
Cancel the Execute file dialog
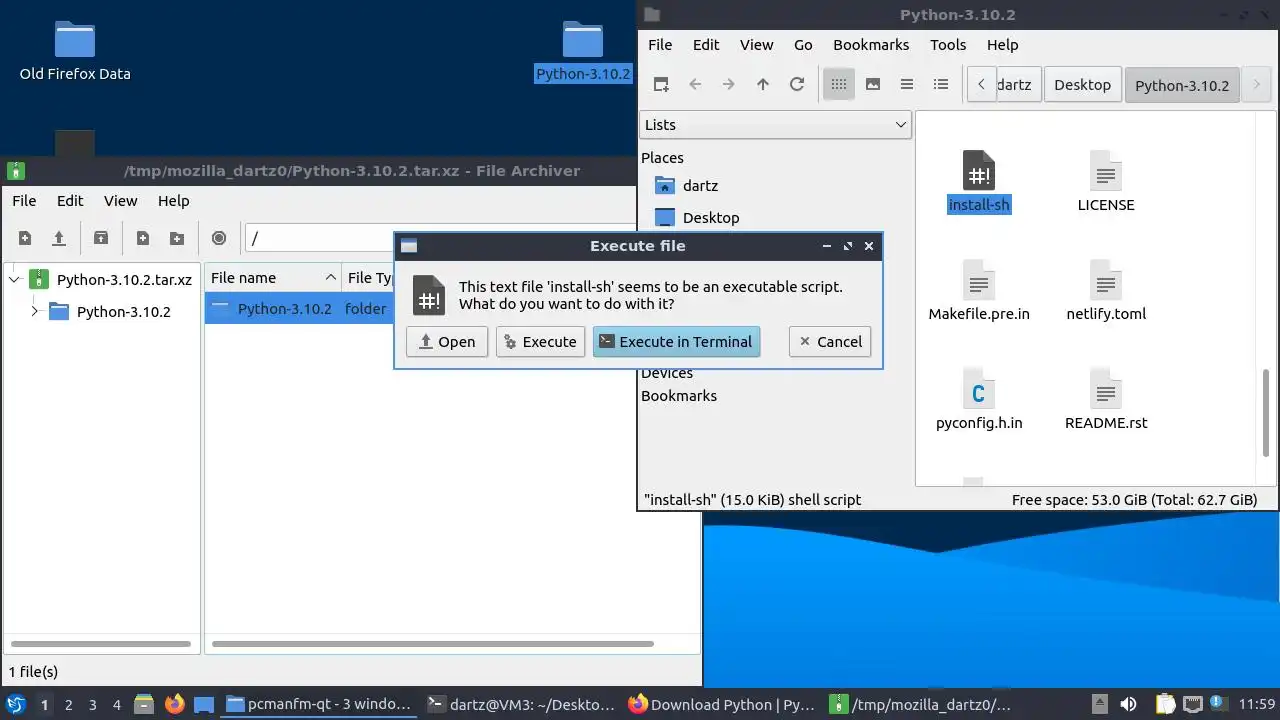[x=830, y=342]
